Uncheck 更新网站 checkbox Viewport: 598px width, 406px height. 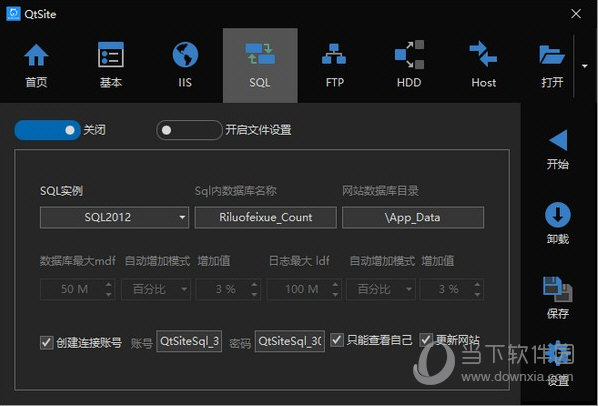tap(426, 340)
